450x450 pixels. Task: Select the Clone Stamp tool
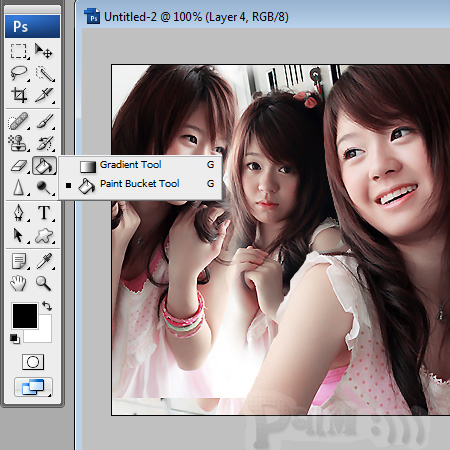tap(19, 143)
